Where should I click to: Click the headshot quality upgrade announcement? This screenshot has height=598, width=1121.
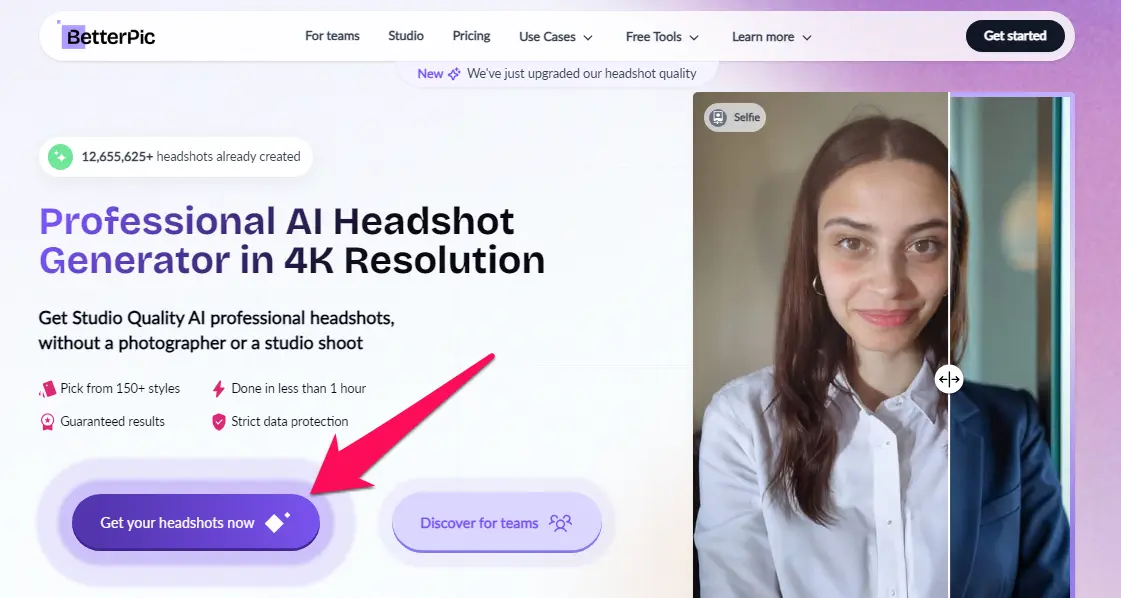coord(581,74)
